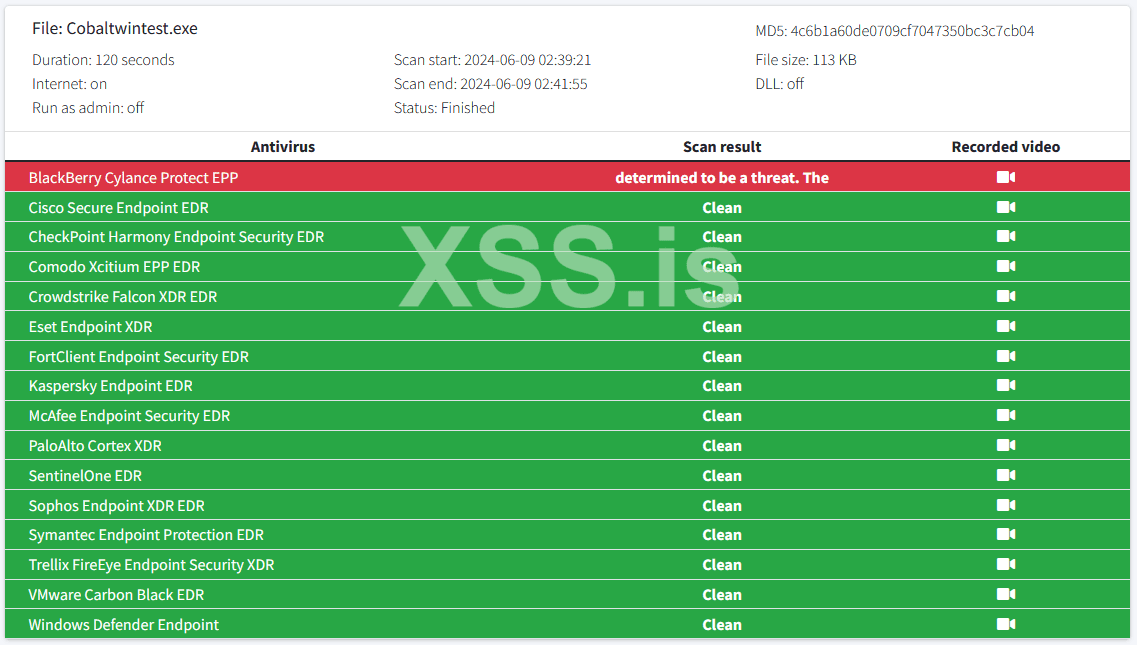Screen dimensions: 1137x645
Task: Play recorded video for FortClient Endpoint Security EDR
Action: click(1006, 356)
